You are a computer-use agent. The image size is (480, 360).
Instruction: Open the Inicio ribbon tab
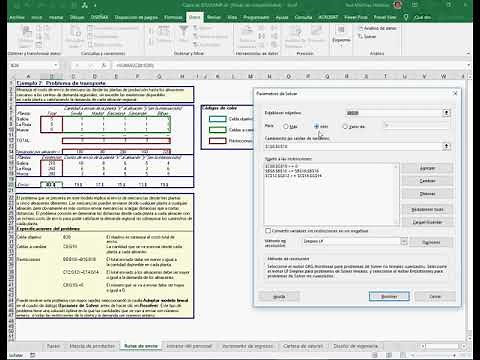click(37, 17)
